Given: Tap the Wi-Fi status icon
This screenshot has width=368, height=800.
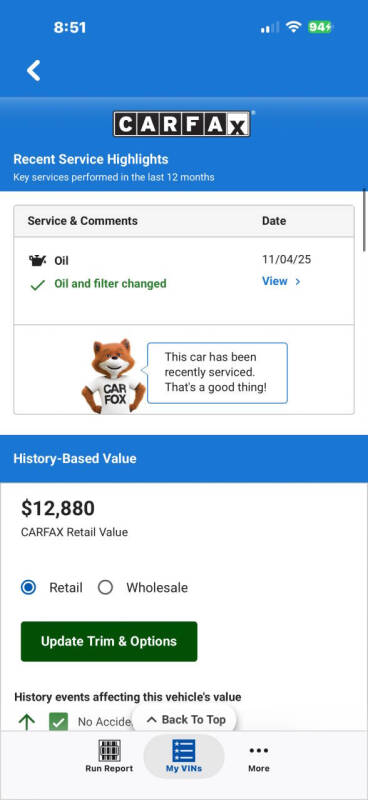Looking at the screenshot, I should (x=293, y=27).
